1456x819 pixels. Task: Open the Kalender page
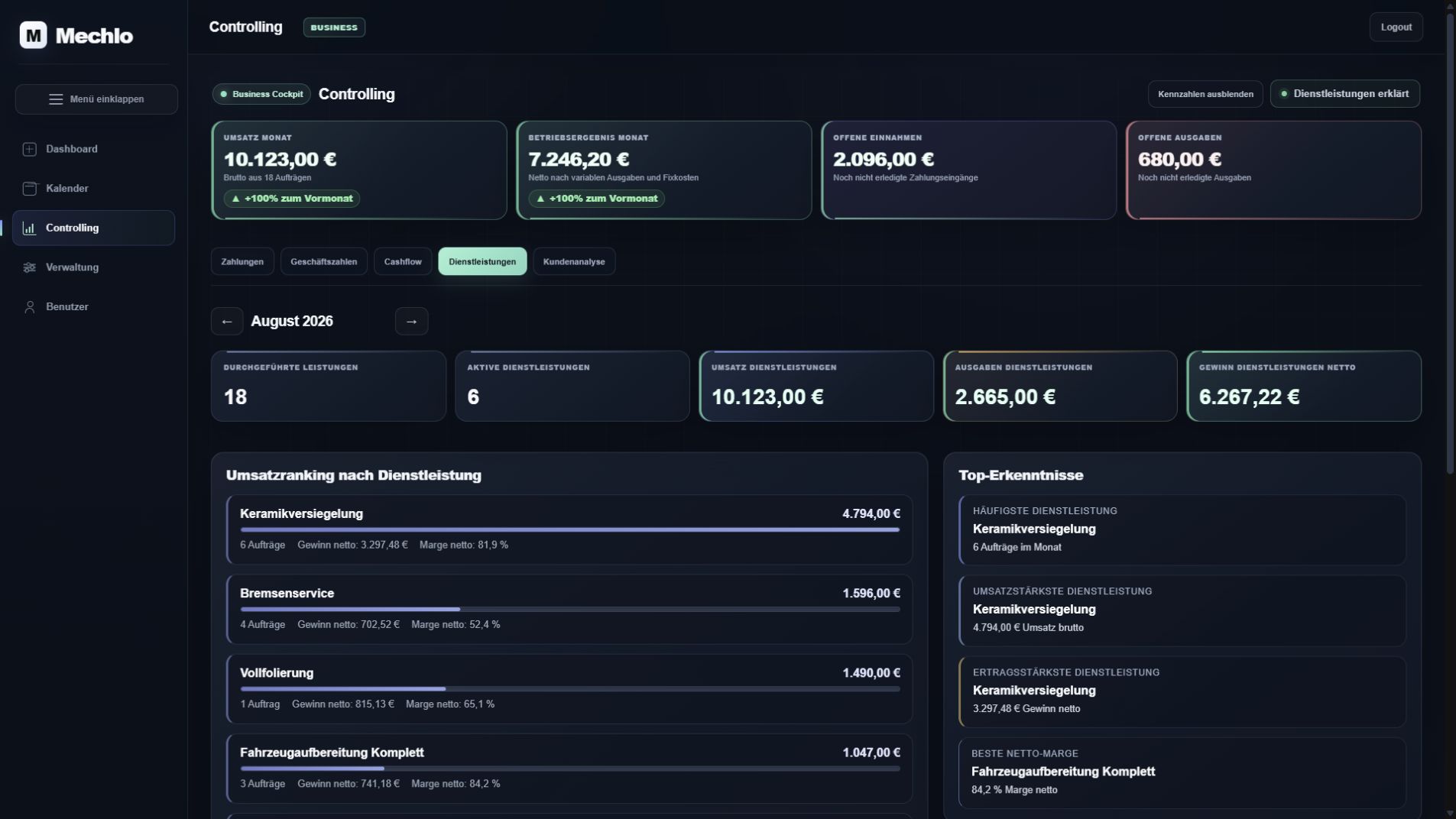(93, 189)
